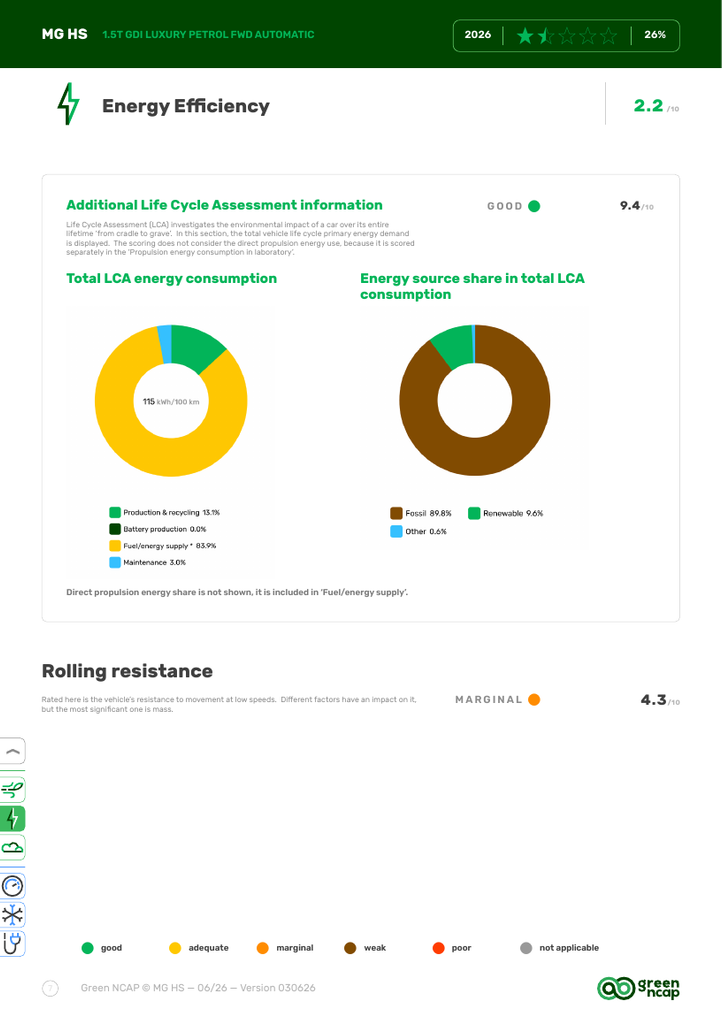This screenshot has height=1024, width=722.
Task: Click the 'Other 0.6%' legend text
Action: tap(426, 532)
